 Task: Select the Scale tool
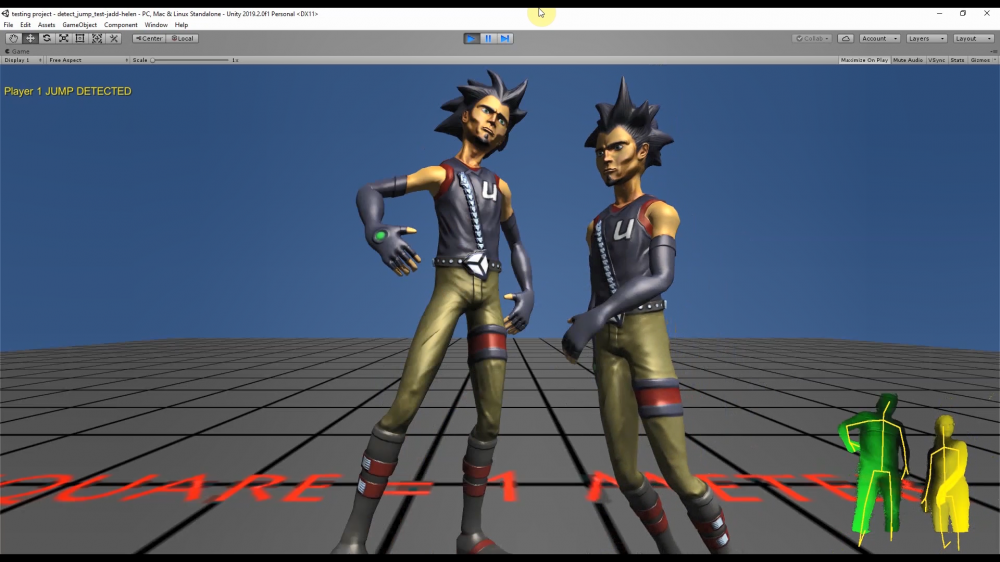[63, 38]
